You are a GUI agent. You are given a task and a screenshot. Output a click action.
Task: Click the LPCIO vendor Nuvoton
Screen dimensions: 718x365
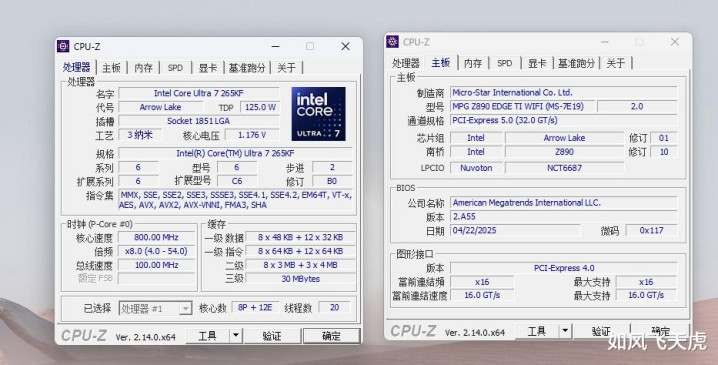click(476, 168)
